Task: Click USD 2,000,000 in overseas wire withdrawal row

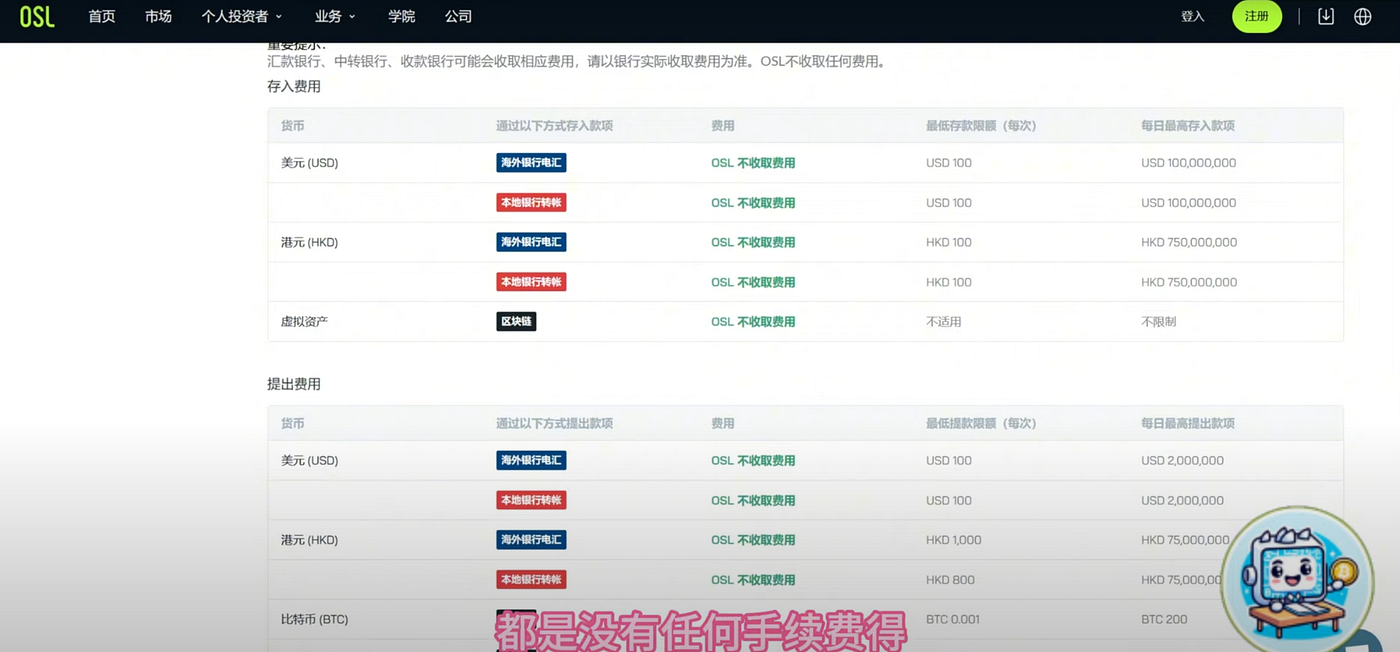Action: [x=1182, y=461]
